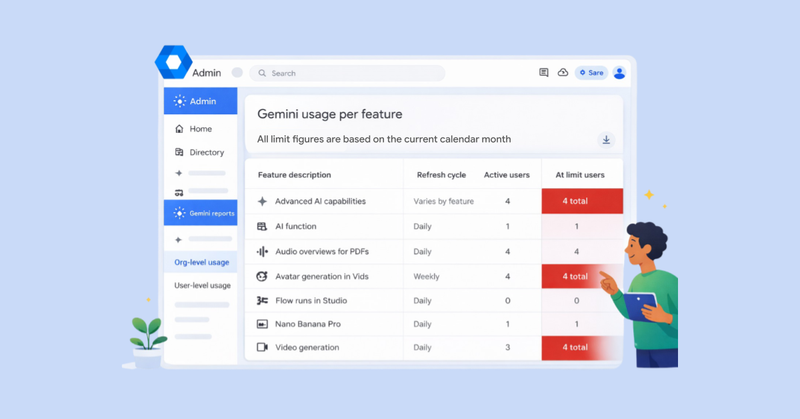Open User-level usage in the sidebar

[203, 285]
